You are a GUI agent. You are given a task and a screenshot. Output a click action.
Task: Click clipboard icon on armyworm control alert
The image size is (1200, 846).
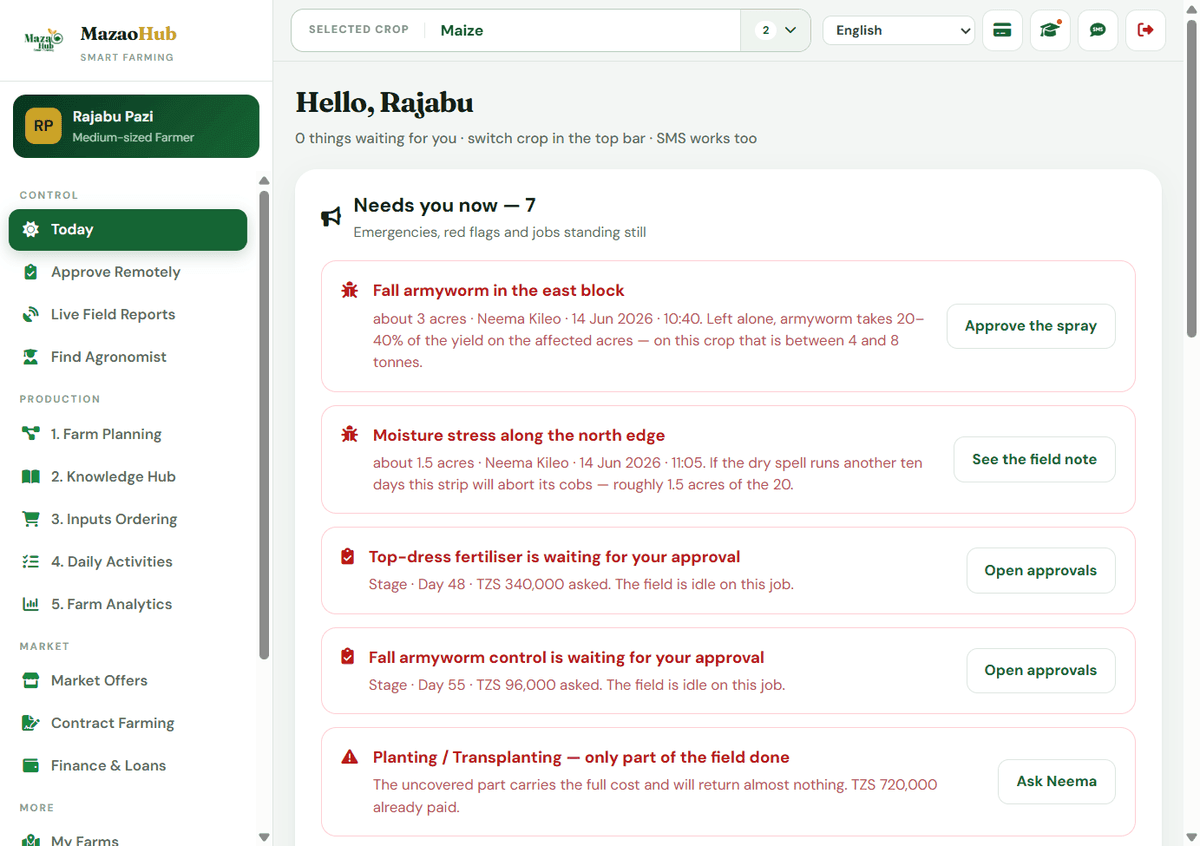click(x=347, y=657)
